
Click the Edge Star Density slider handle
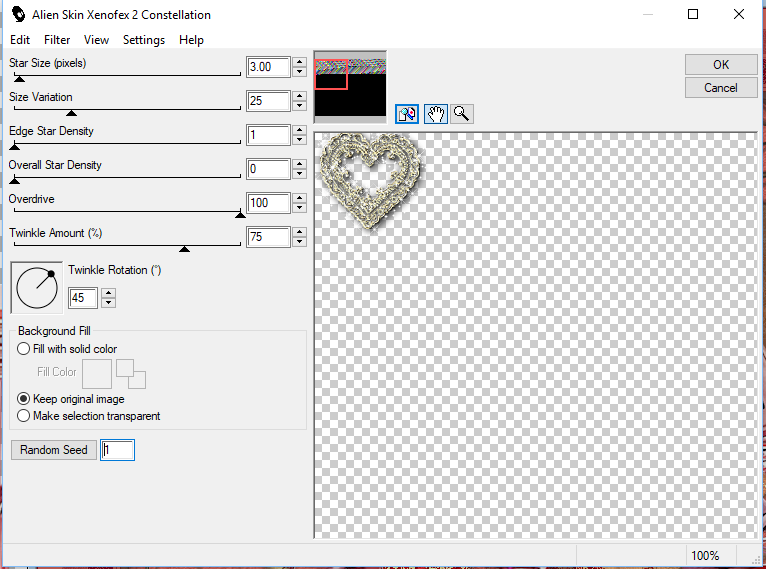(15, 147)
